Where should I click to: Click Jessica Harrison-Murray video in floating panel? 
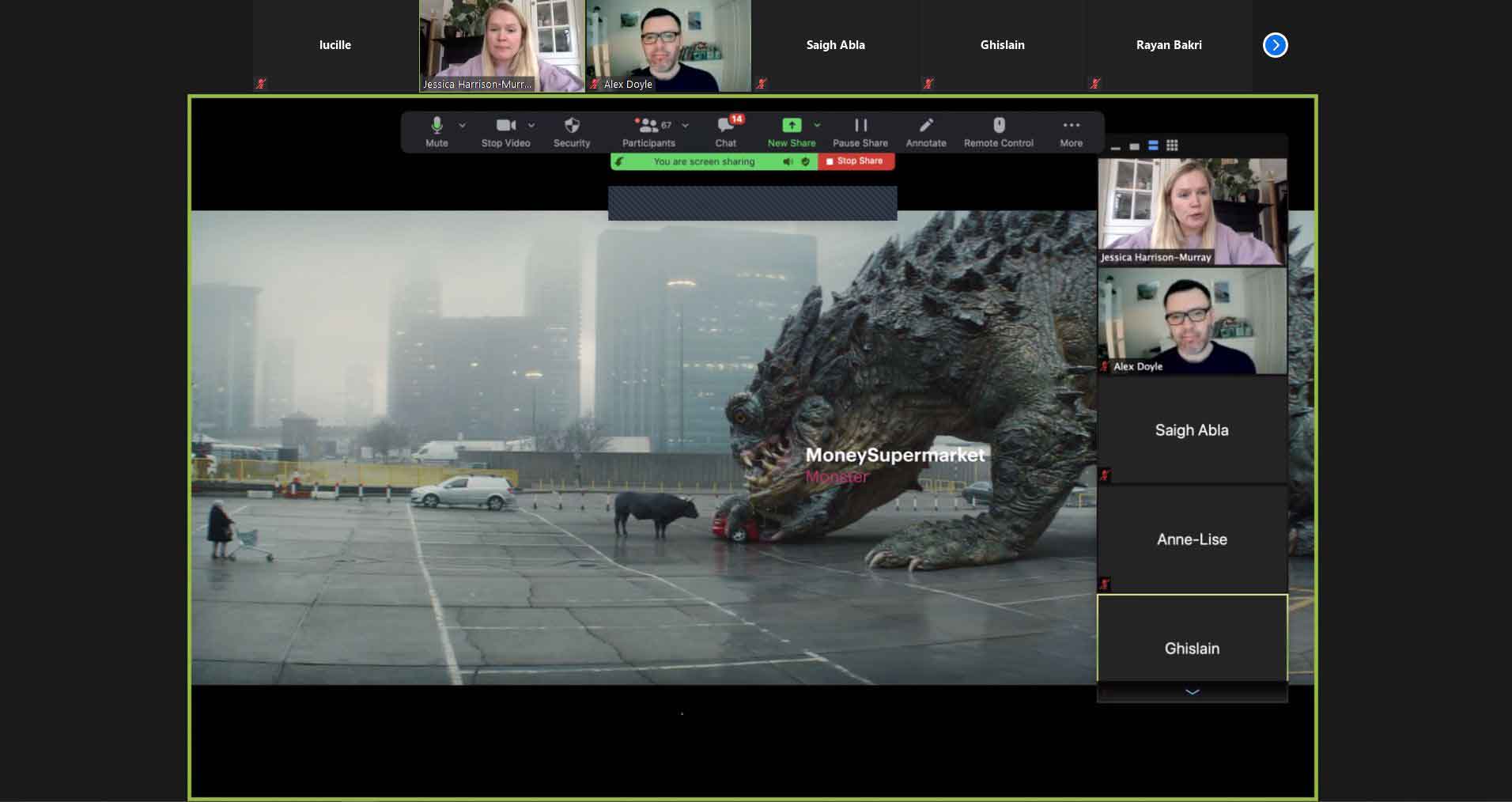coord(1192,211)
